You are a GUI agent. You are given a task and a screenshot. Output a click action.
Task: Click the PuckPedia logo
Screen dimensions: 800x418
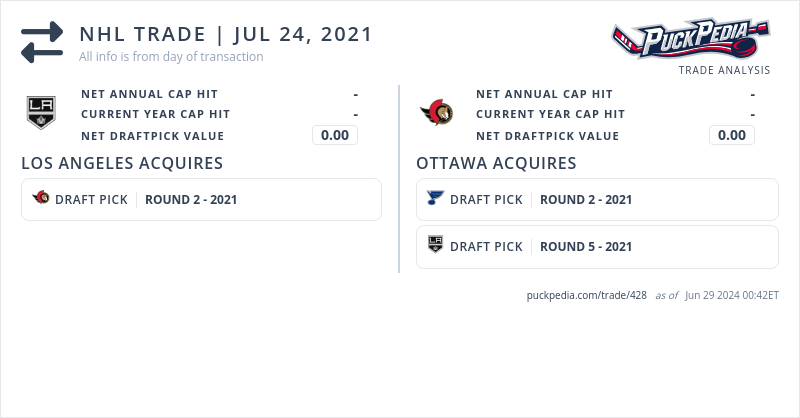(691, 39)
